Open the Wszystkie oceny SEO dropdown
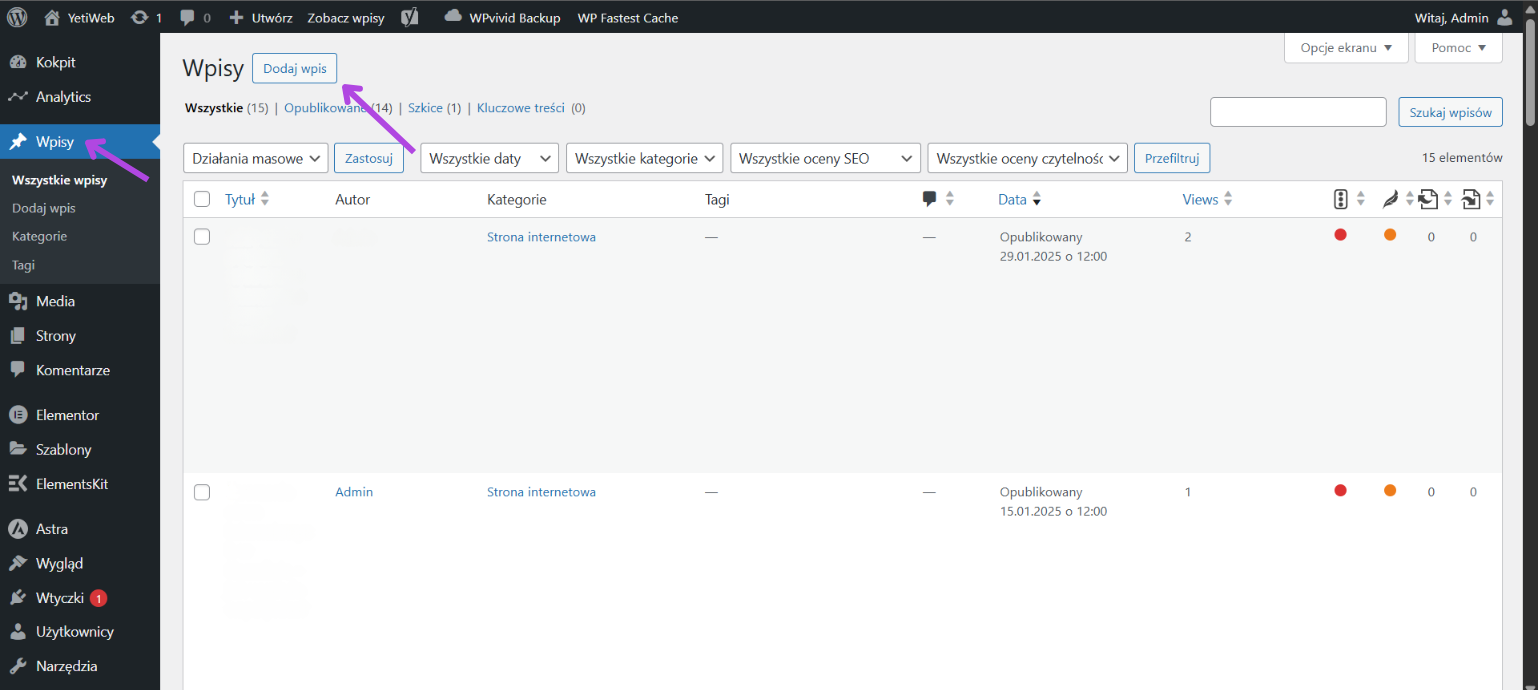The image size is (1538, 690). (x=825, y=158)
